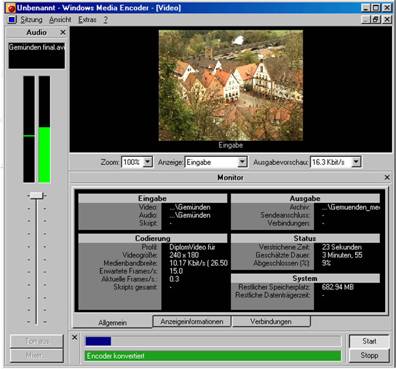The height and width of the screenshot is (369, 396).
Task: Click the Verstrichene Zeit value 23 Sekunden
Action: (342, 247)
